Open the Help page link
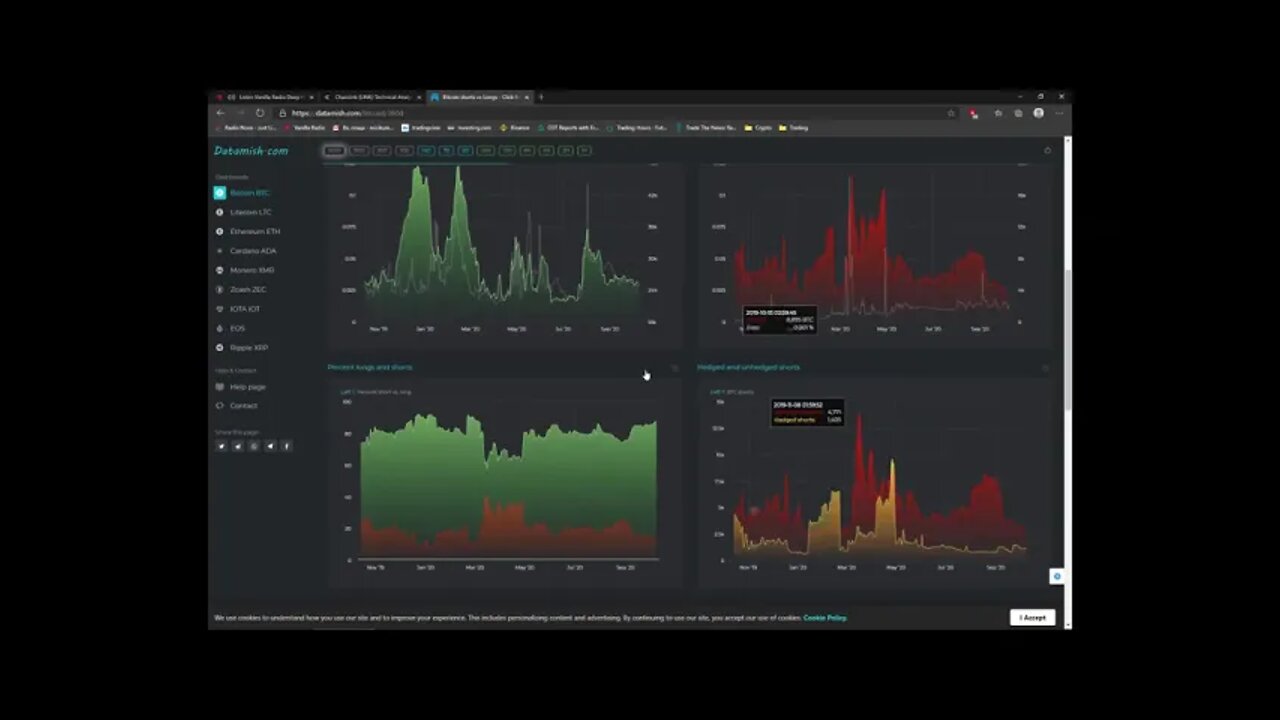1280x720 pixels. (x=248, y=387)
